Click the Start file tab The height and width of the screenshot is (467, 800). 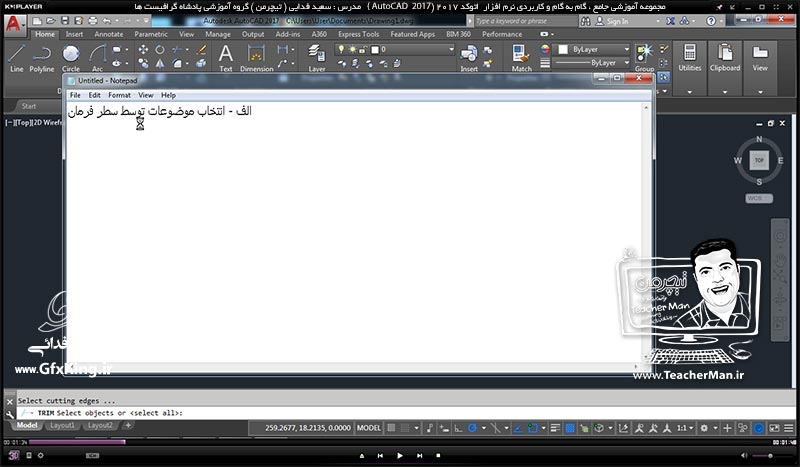pos(29,106)
